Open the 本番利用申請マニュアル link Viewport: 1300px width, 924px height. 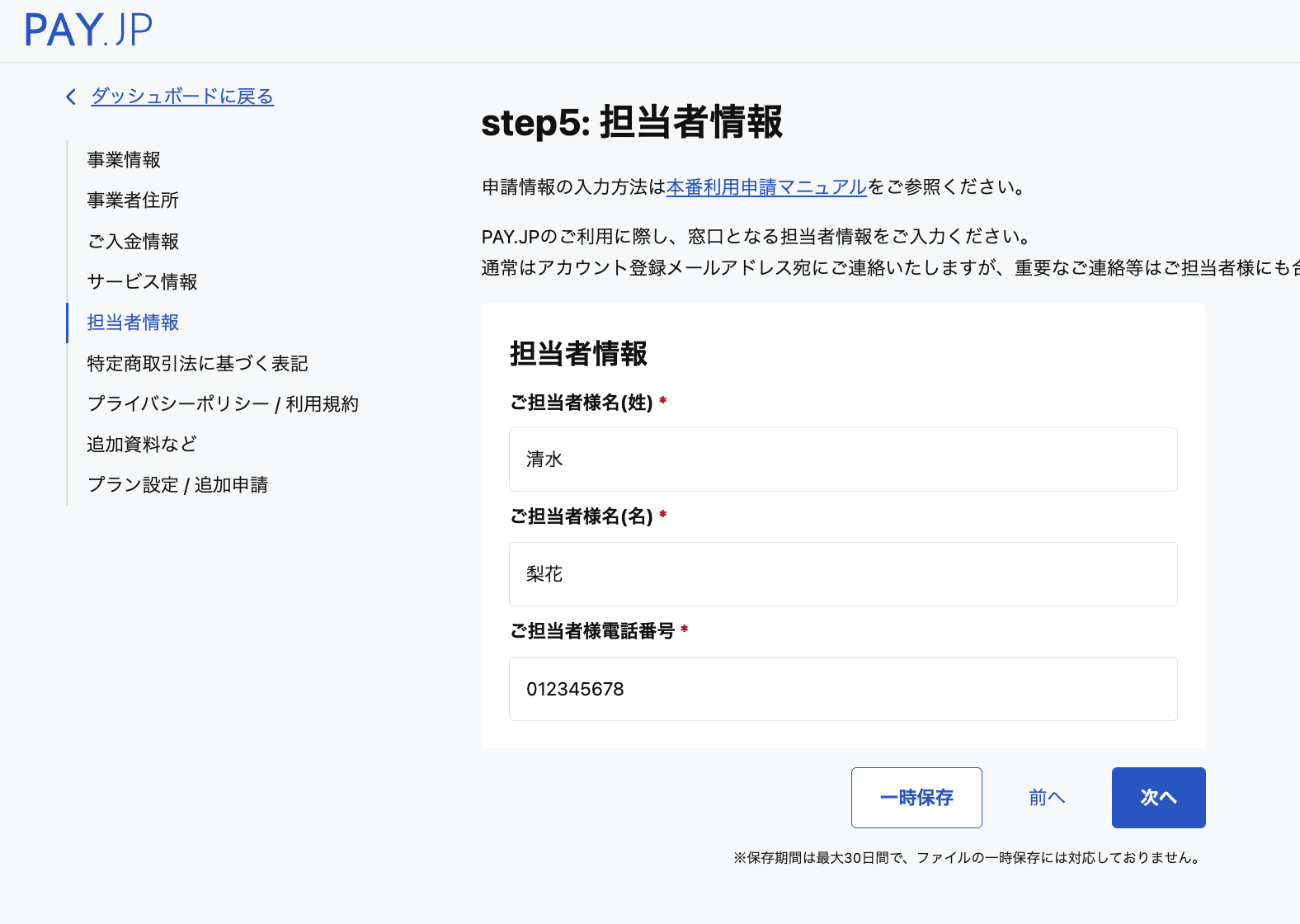click(766, 187)
